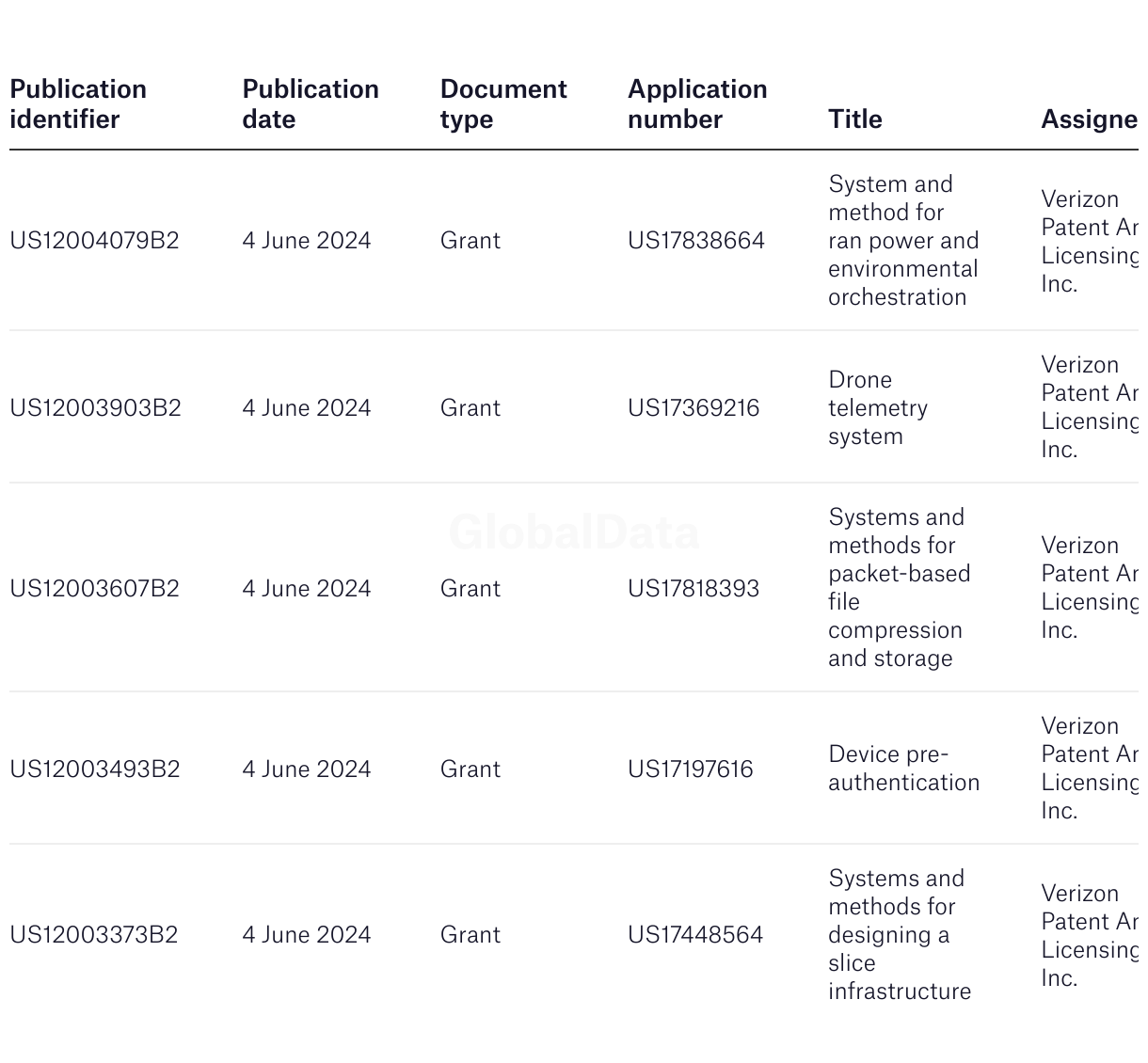Open publication US12003373B2
Image resolution: width=1148 pixels, height=1063 pixels.
(x=93, y=935)
